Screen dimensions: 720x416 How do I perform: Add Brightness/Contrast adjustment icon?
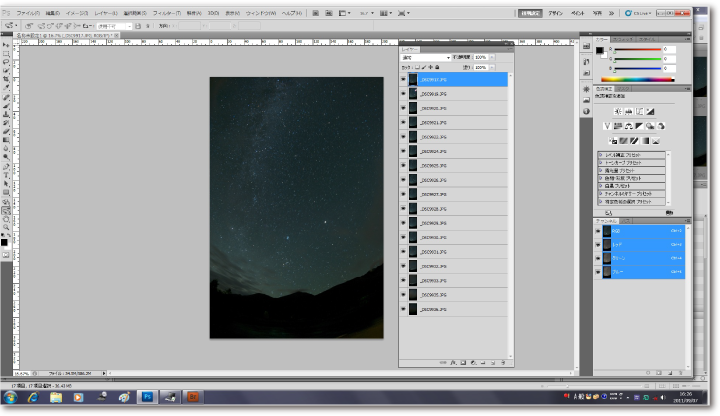[x=619, y=111]
